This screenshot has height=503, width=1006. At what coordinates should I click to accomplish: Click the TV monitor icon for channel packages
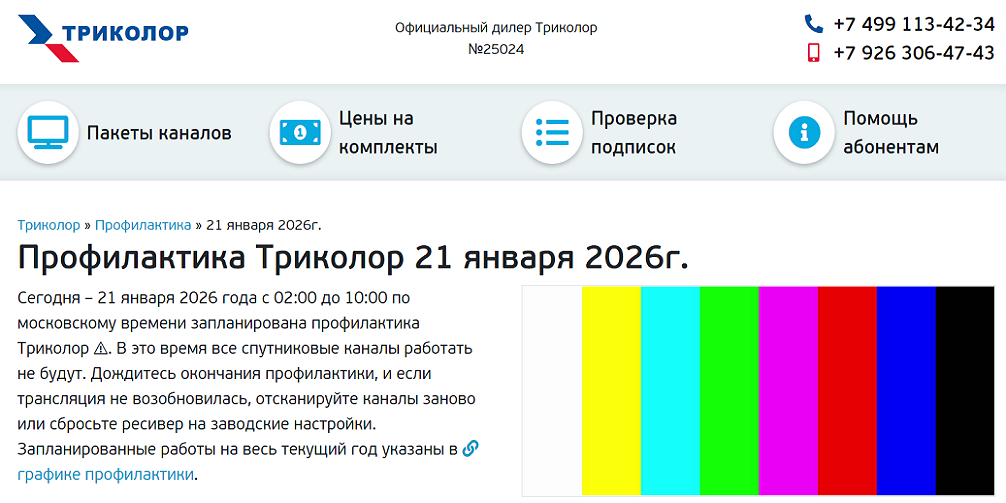point(48,132)
